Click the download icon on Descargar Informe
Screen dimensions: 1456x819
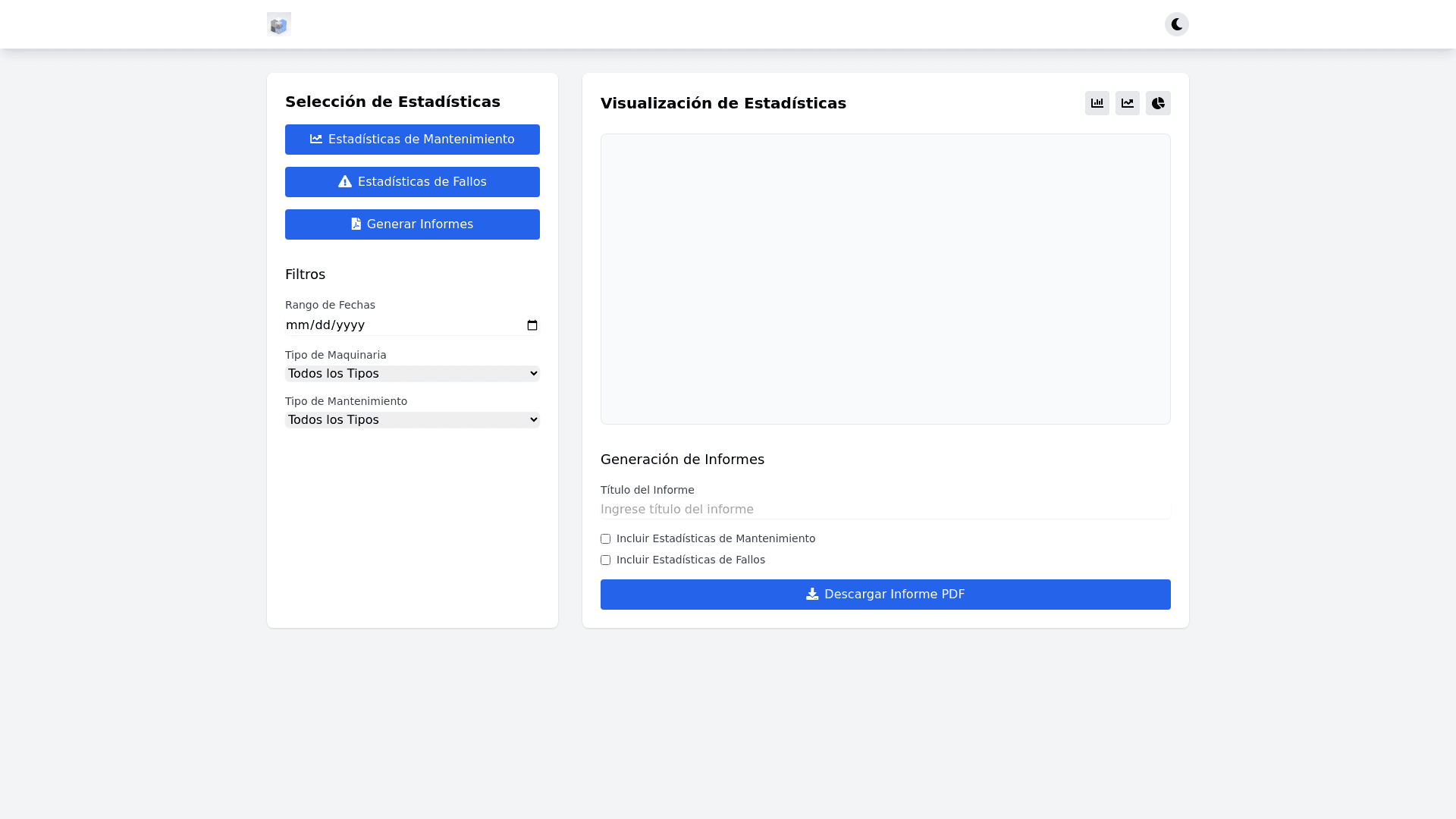(812, 595)
